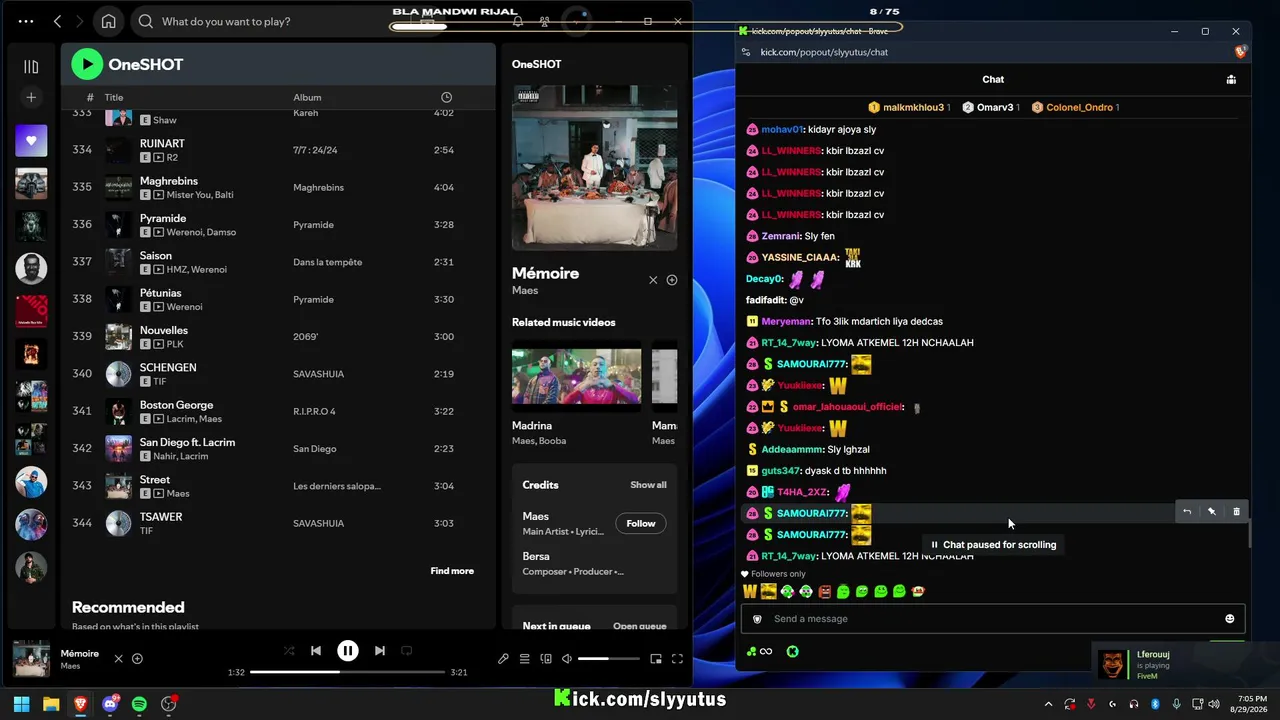Resume chat via Chat paused for scrolling
1280x720 pixels.
[993, 545]
